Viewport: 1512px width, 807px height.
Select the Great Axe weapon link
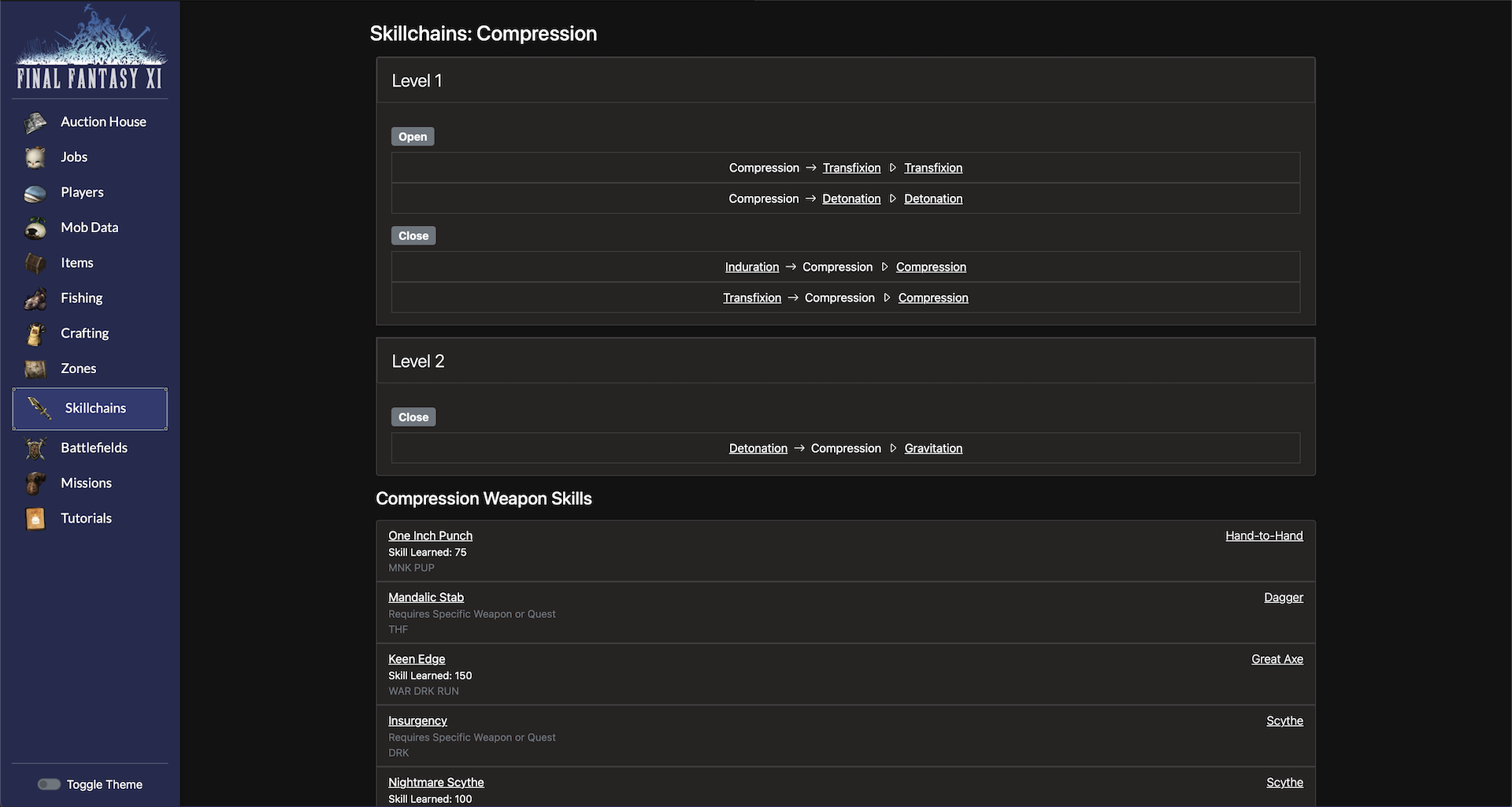point(1277,659)
